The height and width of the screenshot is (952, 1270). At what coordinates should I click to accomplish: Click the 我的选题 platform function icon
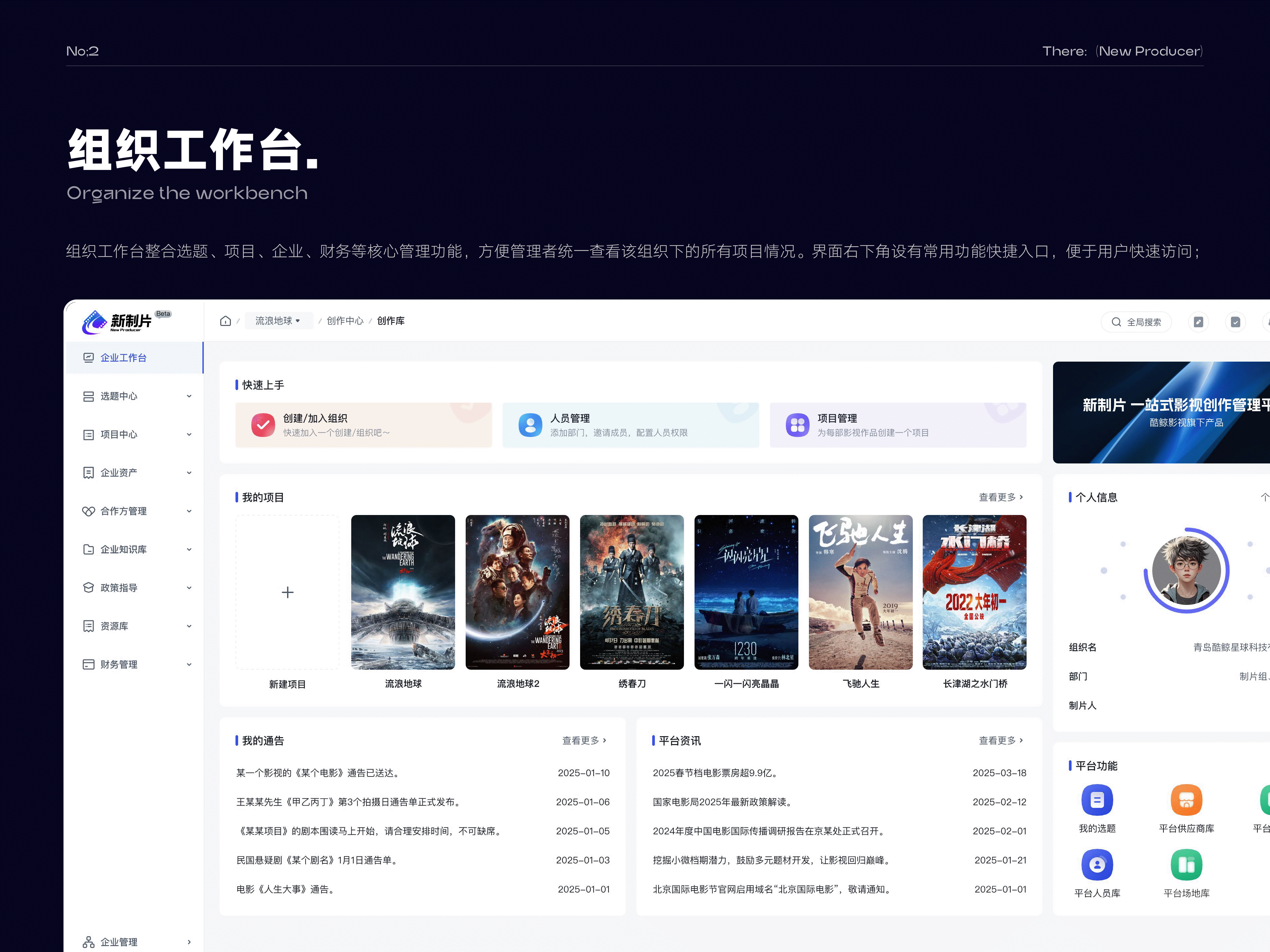click(1097, 800)
